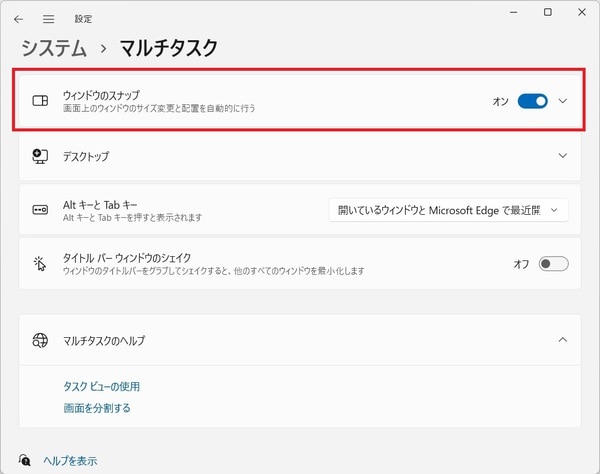Enable タイトル バー ウィンドウのシェイク toggle
This screenshot has height=474, width=600.
pyautogui.click(x=553, y=264)
